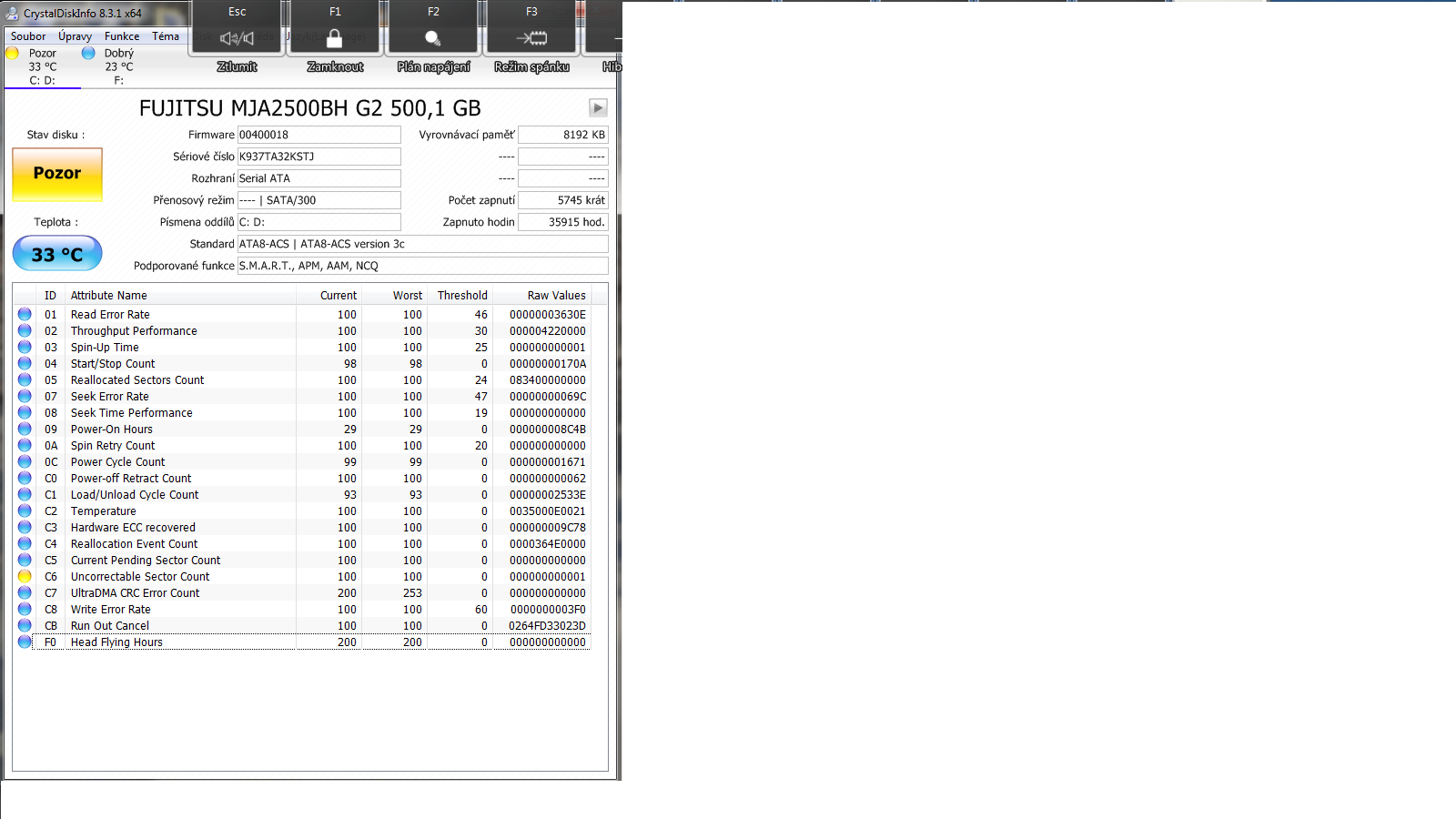Viewport: 1456px width, 819px height.
Task: Click status orb for Power-On Hours
Action: coord(25,429)
